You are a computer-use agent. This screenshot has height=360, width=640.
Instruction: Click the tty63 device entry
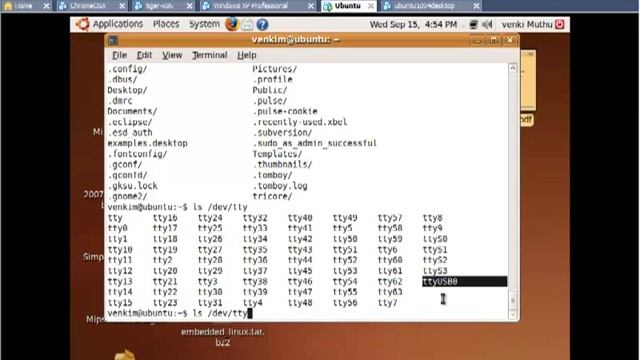coord(390,292)
